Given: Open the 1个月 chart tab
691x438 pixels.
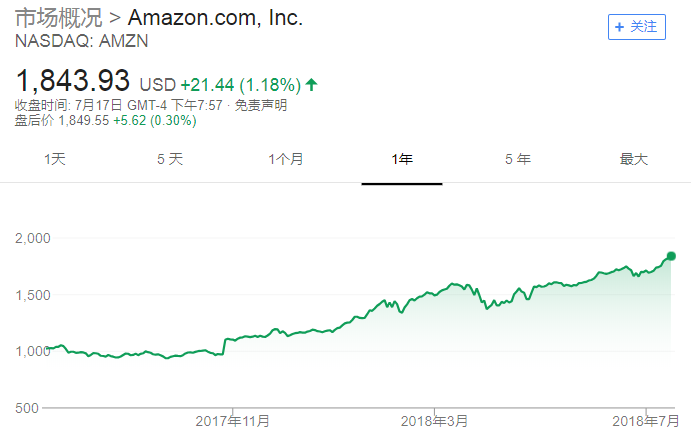Looking at the screenshot, I should point(286,159).
